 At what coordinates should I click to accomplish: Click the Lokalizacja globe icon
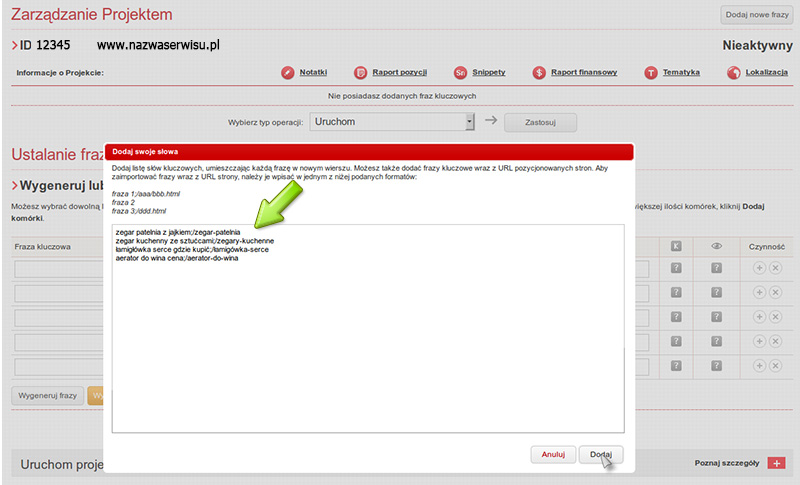pos(734,73)
